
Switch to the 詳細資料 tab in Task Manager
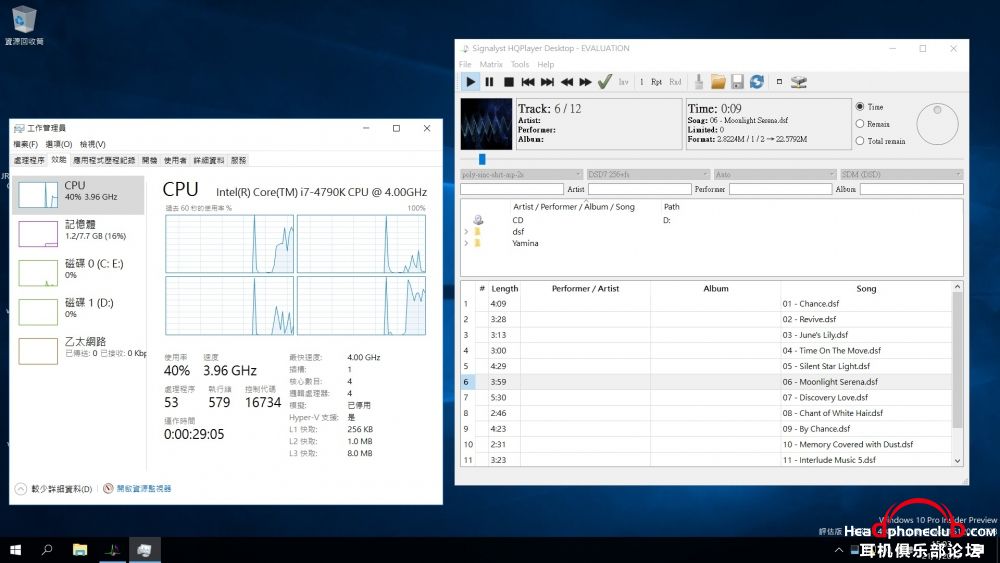pos(209,160)
